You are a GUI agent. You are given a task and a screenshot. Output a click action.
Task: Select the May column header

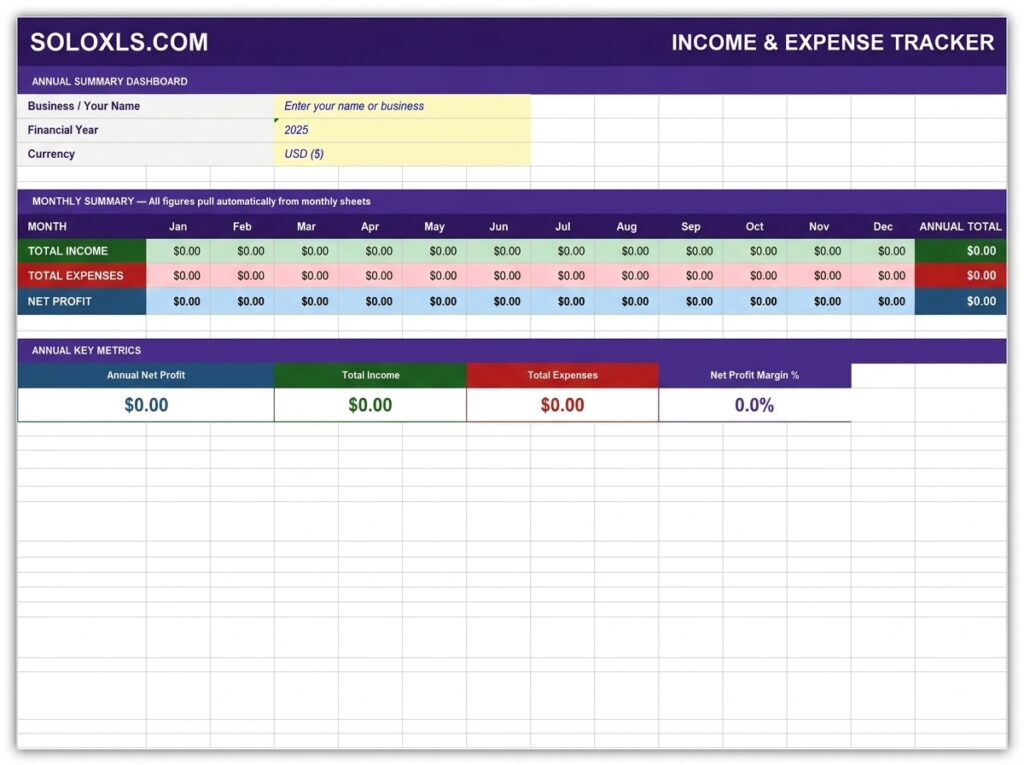[434, 226]
